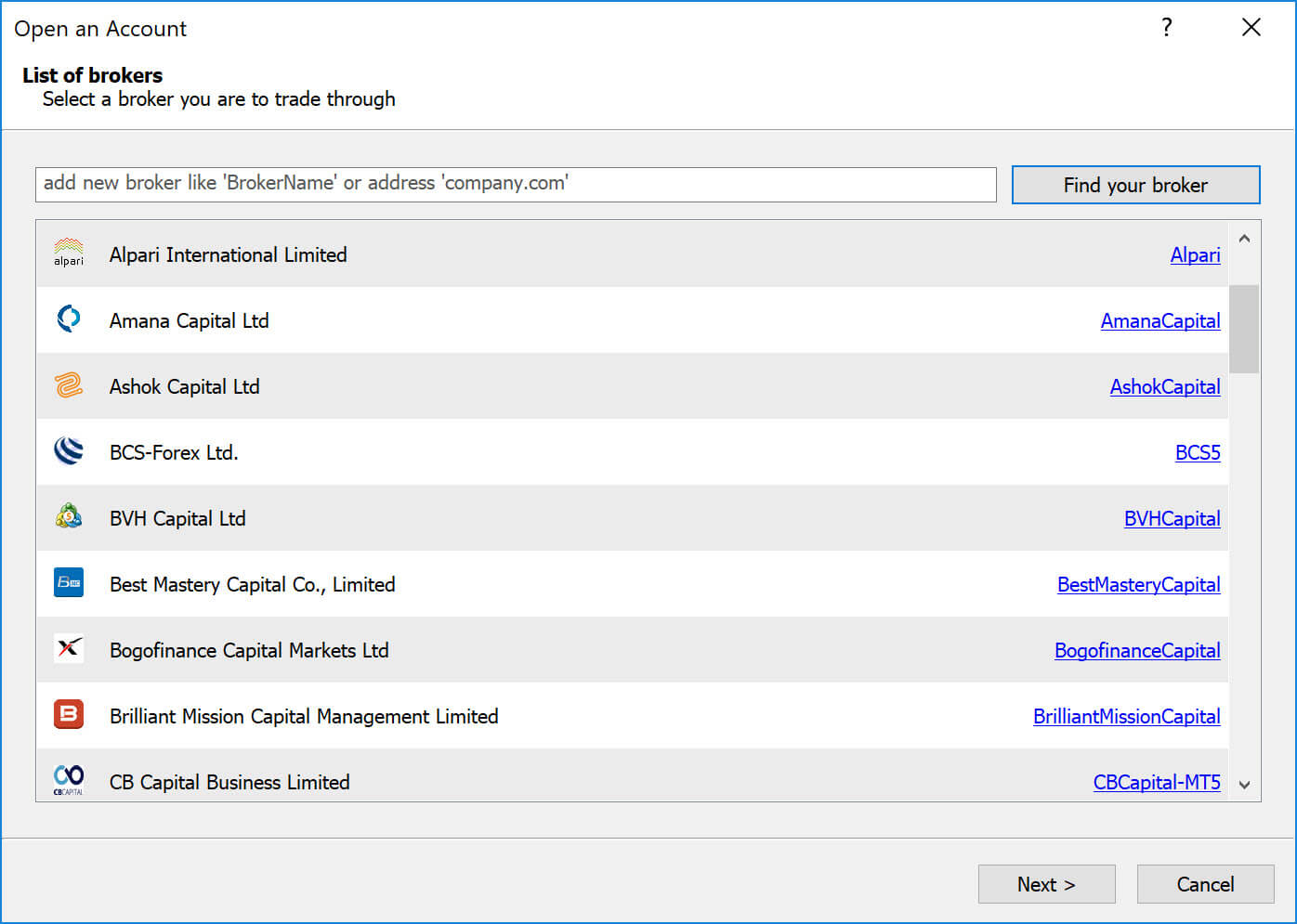Open help via the question mark icon
1297x924 pixels.
[1167, 28]
